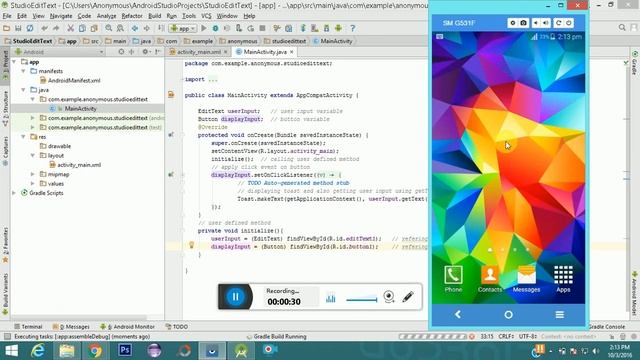Click the Stop square icon in toolbar
640x360 pixels.
pos(262,28)
